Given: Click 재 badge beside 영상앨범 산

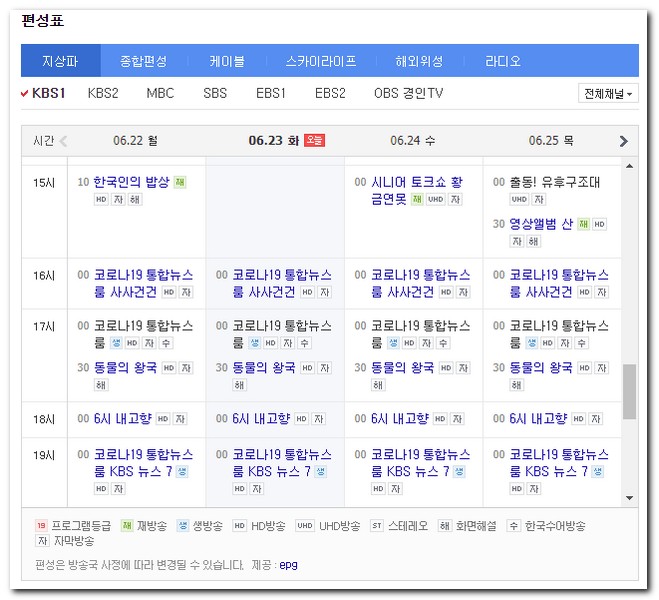Looking at the screenshot, I should click(x=583, y=224).
